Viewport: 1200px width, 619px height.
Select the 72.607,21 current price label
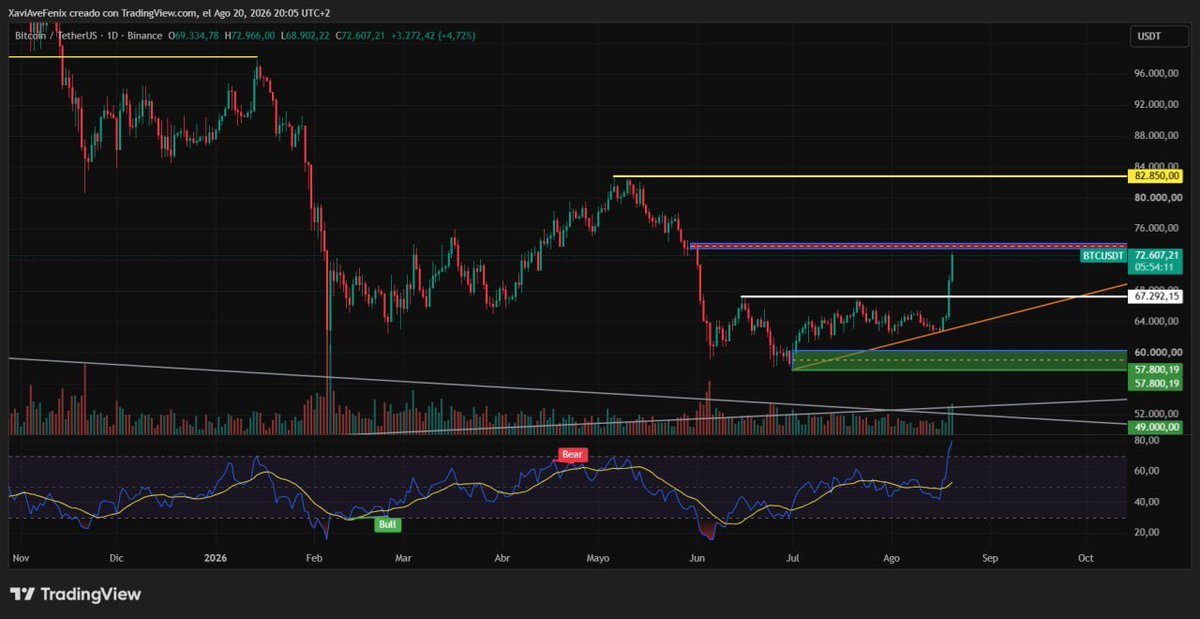(x=1155, y=256)
